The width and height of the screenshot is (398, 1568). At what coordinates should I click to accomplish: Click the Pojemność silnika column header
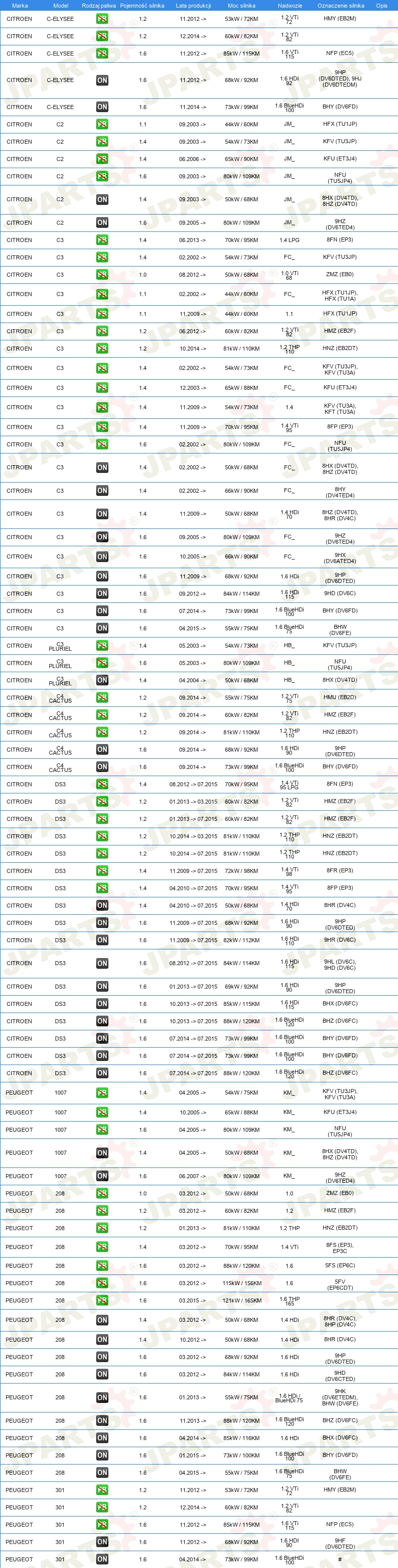142,6
